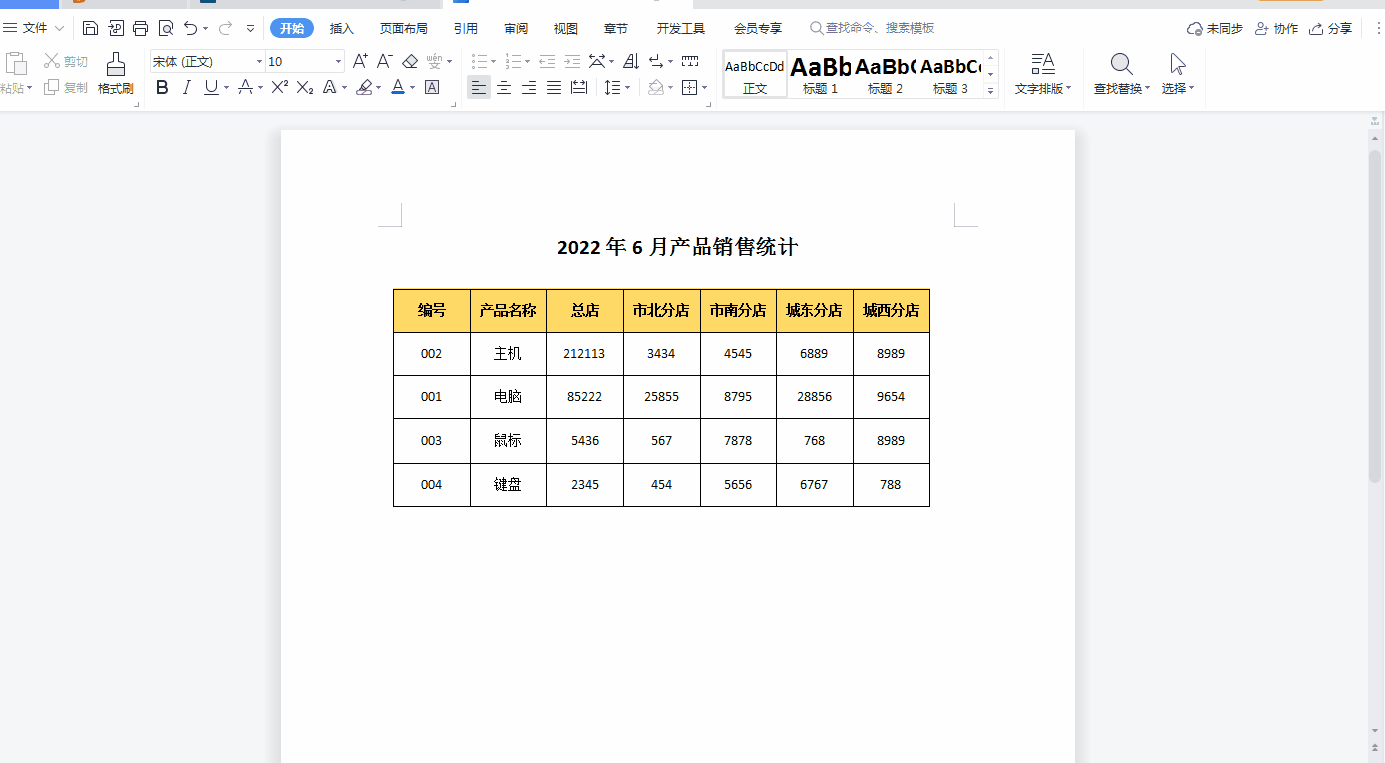Switch to the 审阅 tab
The image size is (1385, 763).
(516, 28)
